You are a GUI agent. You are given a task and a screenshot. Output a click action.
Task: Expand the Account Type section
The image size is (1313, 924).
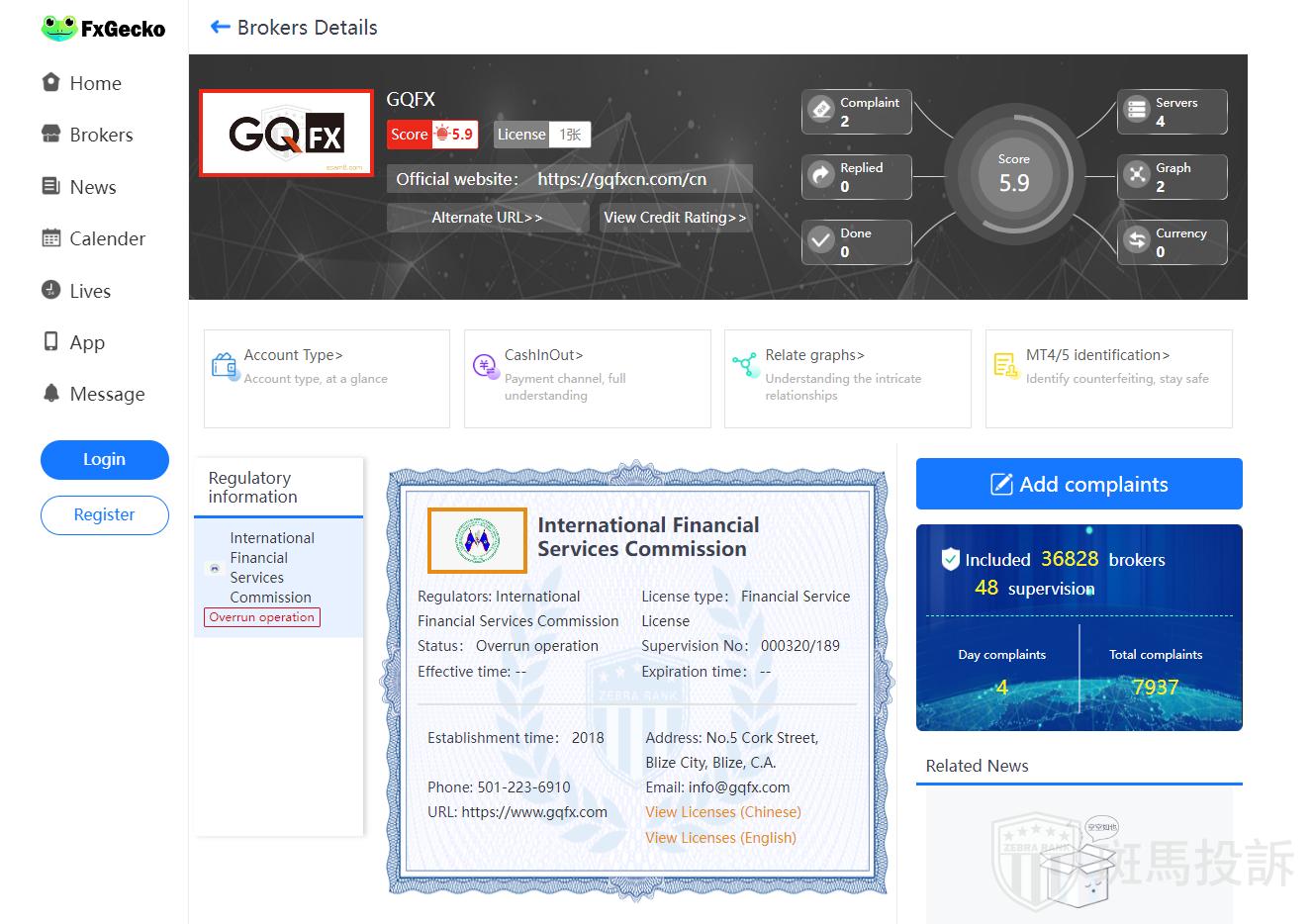pos(293,355)
